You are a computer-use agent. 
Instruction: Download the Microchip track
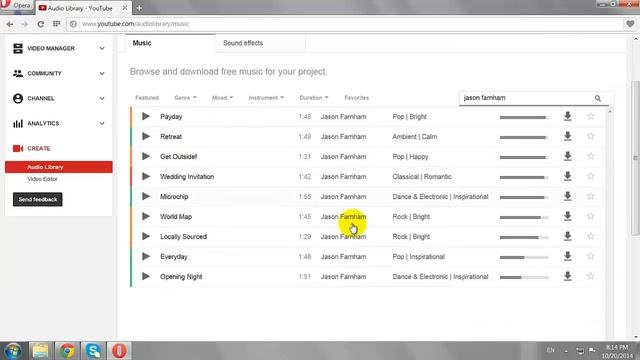567,196
